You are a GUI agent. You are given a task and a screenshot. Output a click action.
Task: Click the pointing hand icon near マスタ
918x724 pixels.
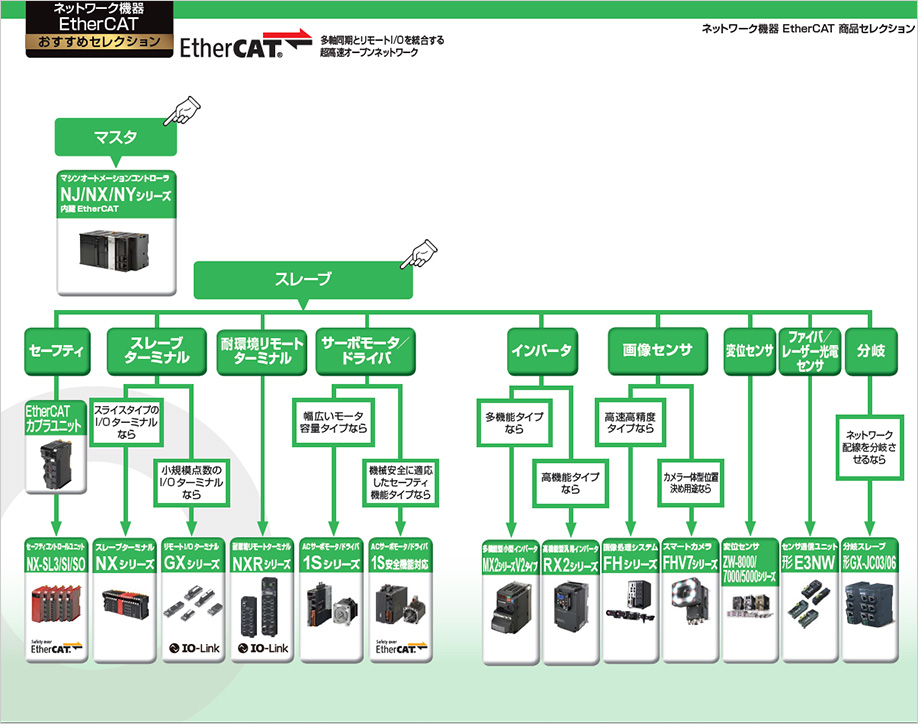point(182,111)
